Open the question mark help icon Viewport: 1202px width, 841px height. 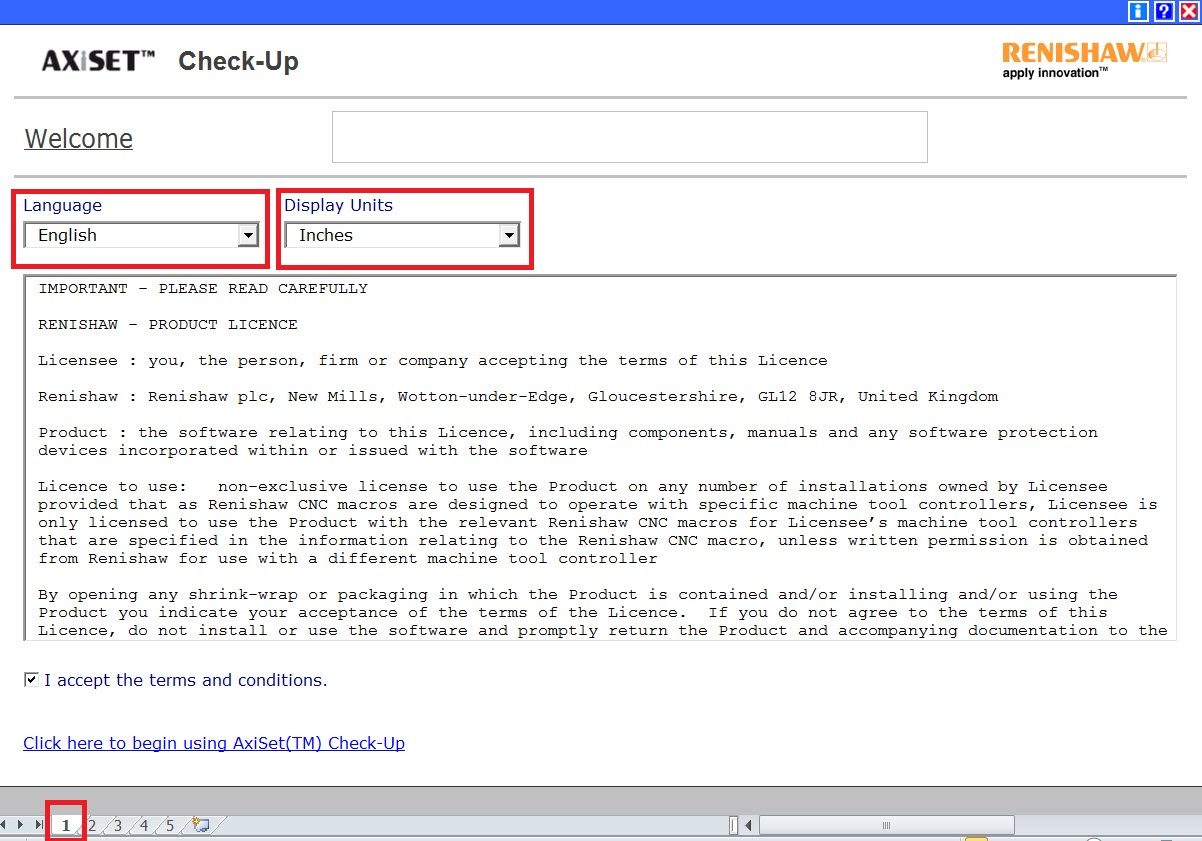click(x=1164, y=11)
